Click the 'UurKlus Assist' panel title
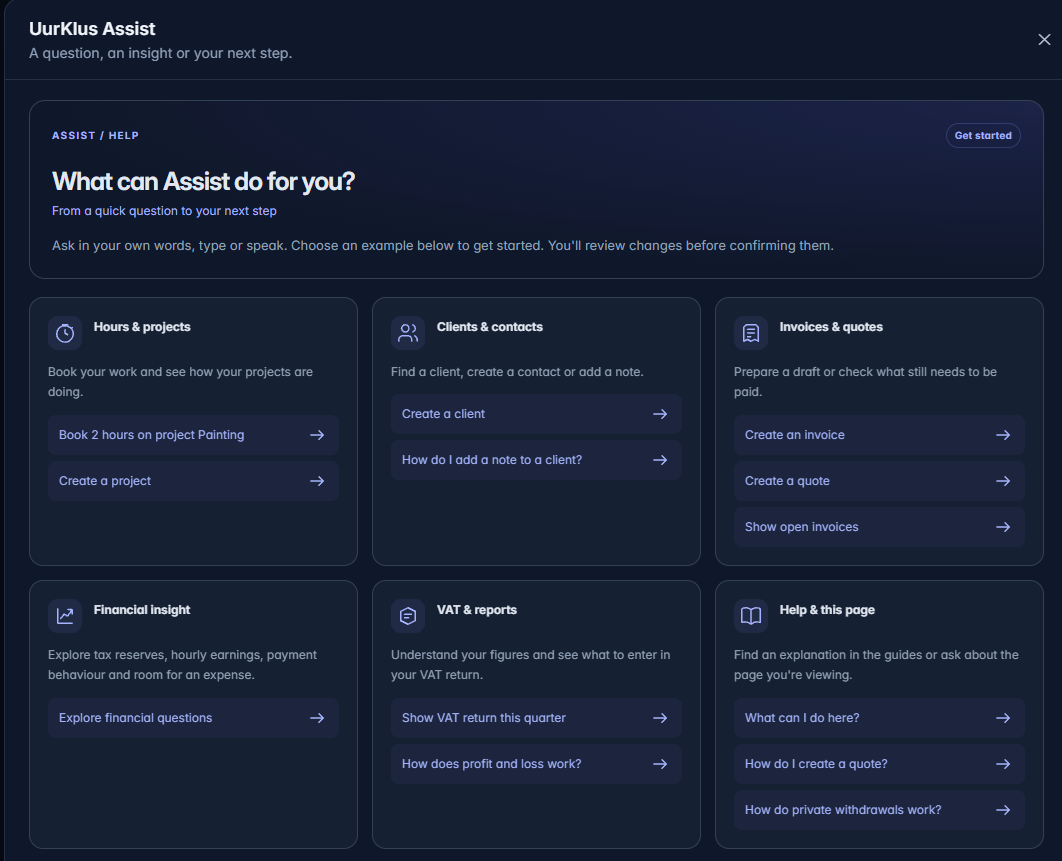This screenshot has width=1062, height=861. coord(92,29)
